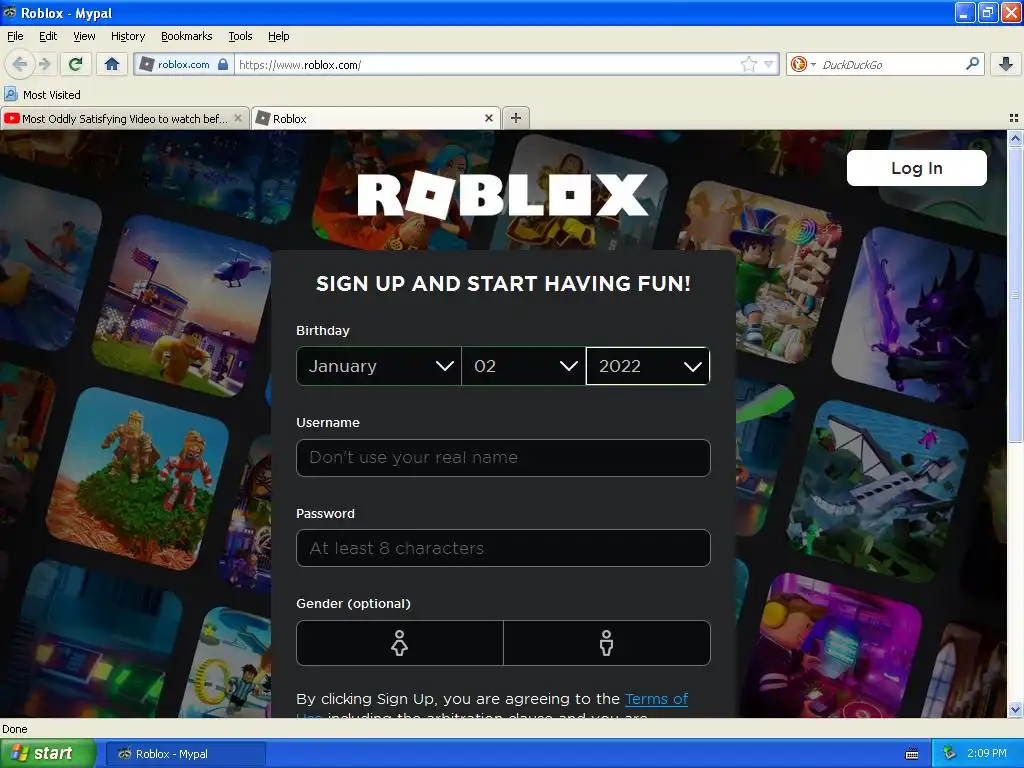Viewport: 1024px width, 768px height.
Task: Click the Mypal raccoon icon in title bar
Action: coord(10,12)
